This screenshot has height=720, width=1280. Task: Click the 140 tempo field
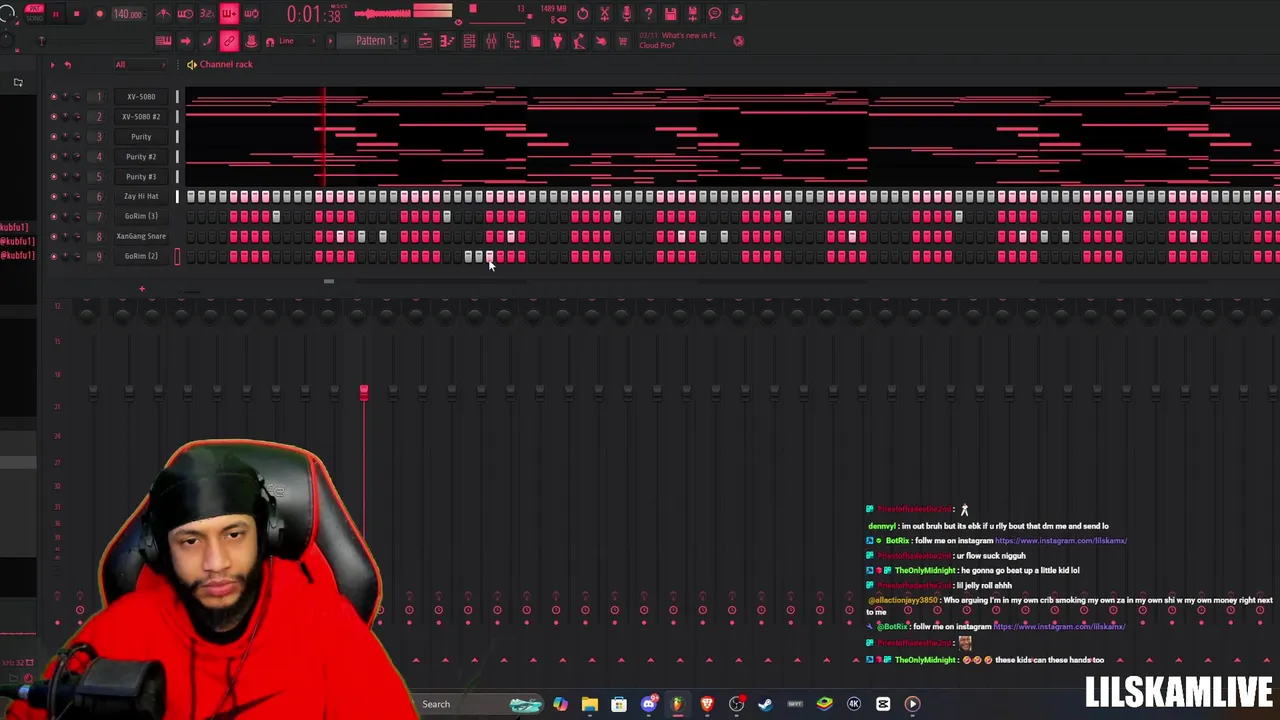[127, 14]
